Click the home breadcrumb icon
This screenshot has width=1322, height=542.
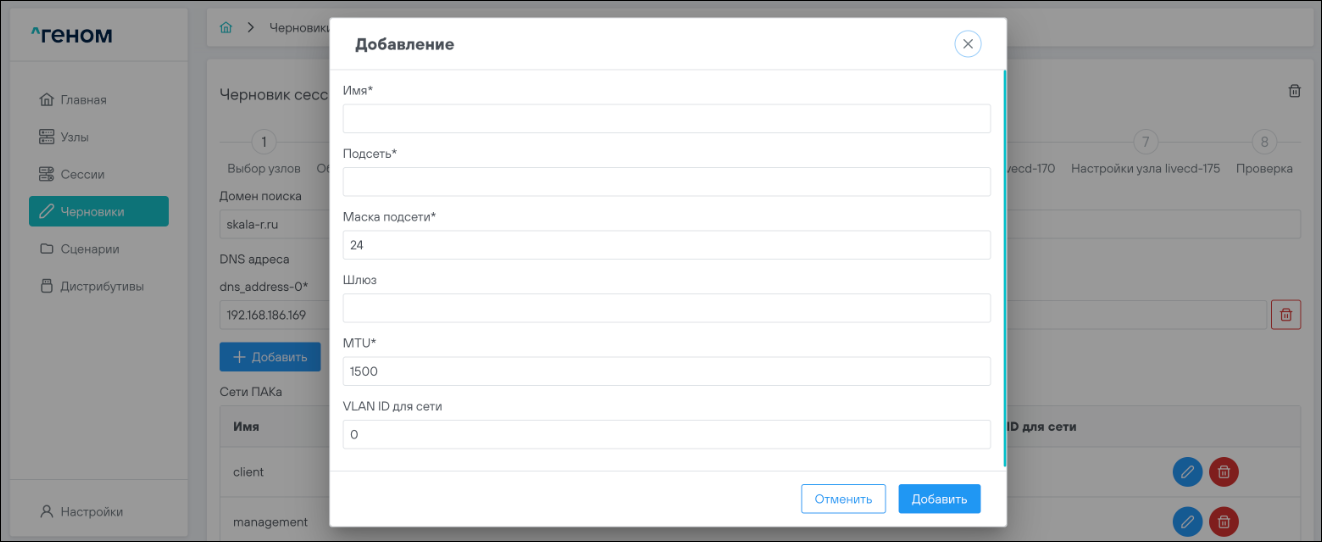[x=226, y=27]
